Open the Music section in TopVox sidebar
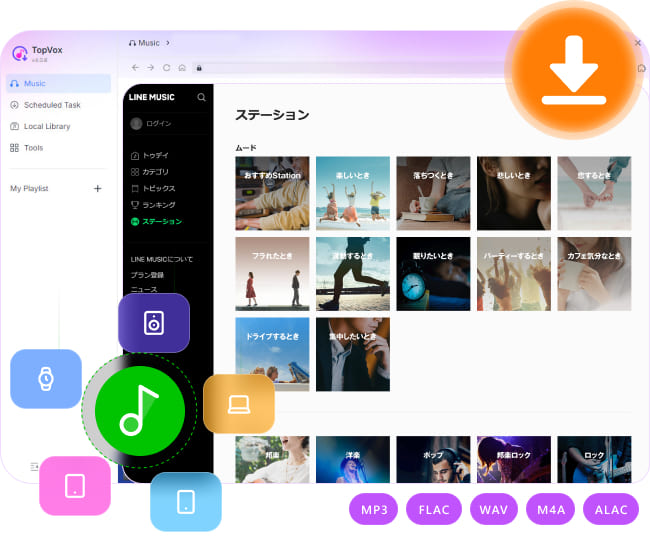The height and width of the screenshot is (540, 650). click(x=58, y=83)
